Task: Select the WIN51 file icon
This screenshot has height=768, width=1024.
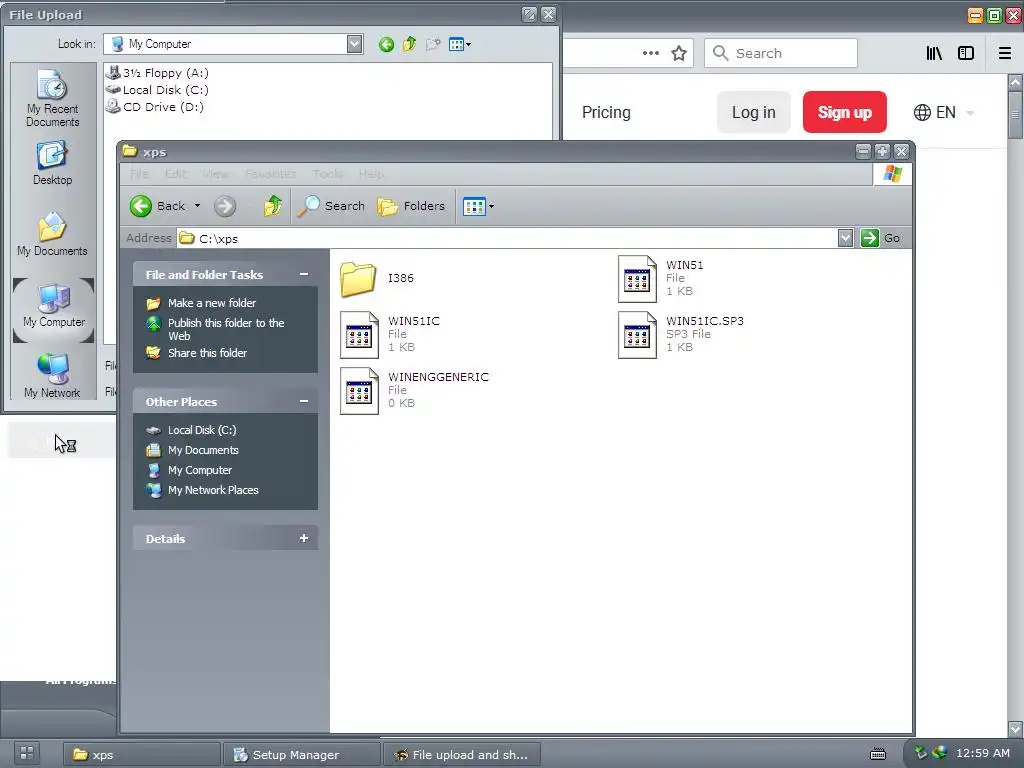Action: coord(637,279)
